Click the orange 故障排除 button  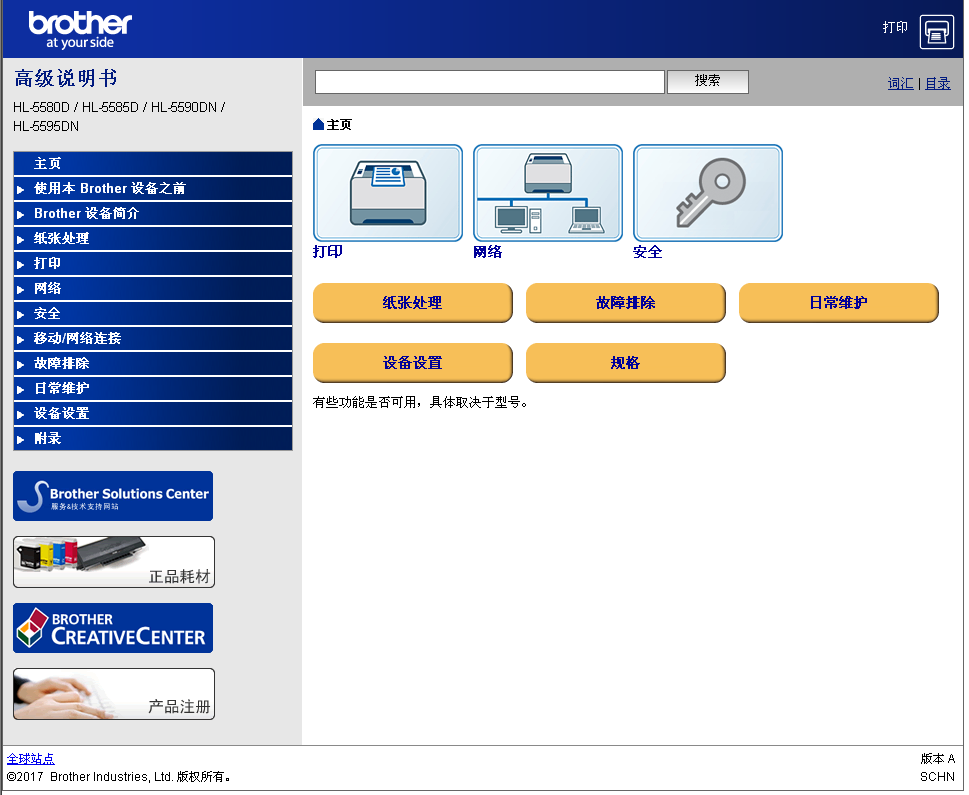[625, 302]
